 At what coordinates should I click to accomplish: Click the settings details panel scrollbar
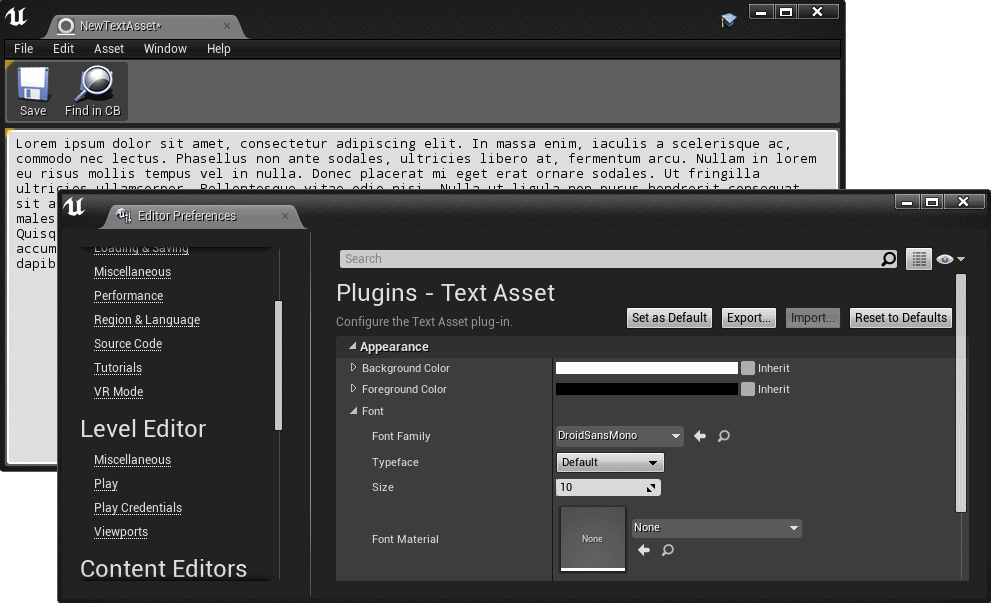(961, 393)
